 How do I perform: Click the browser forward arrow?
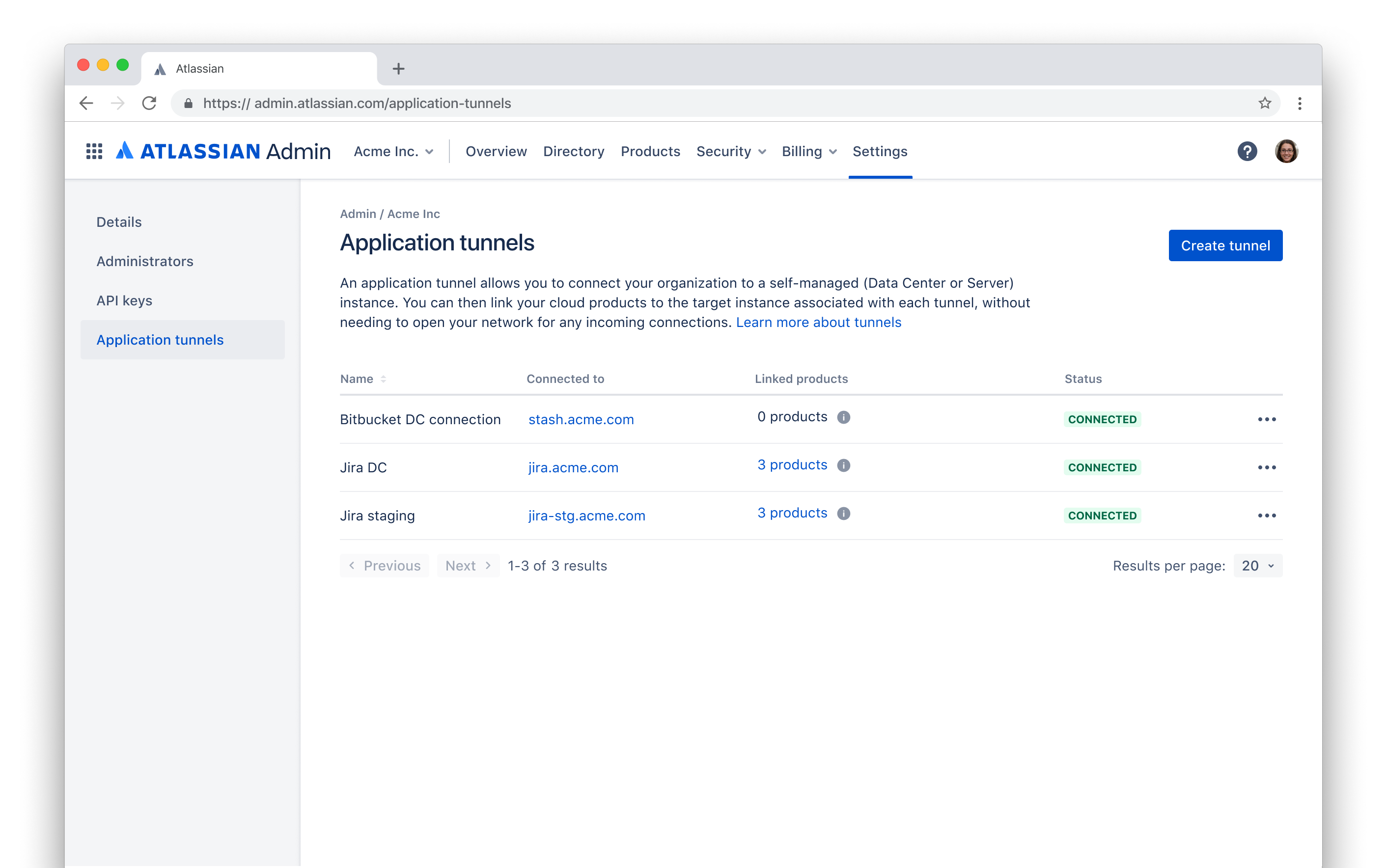(x=118, y=103)
